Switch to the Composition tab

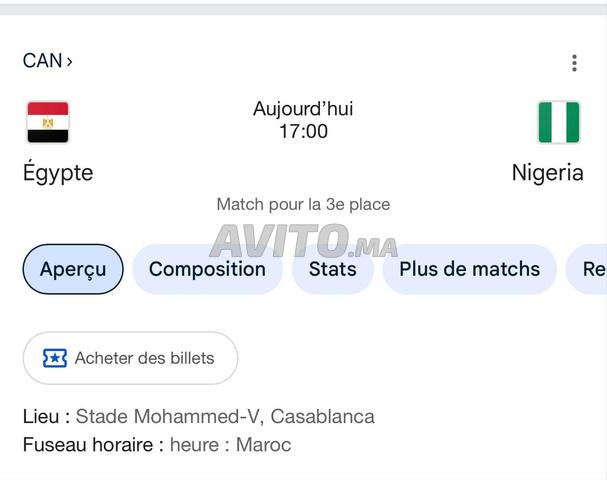pos(207,269)
